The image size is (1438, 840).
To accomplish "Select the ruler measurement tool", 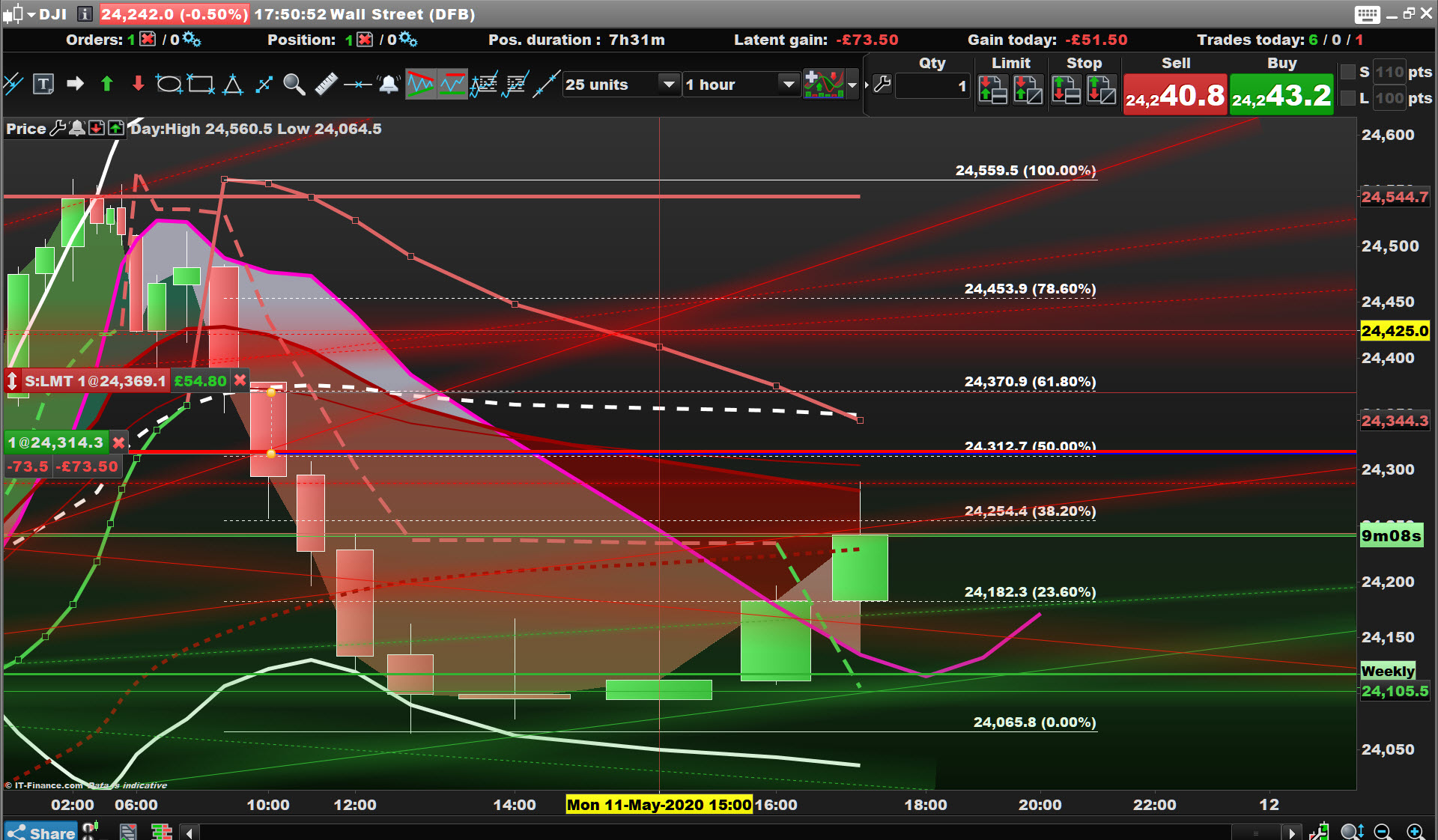I will [326, 85].
